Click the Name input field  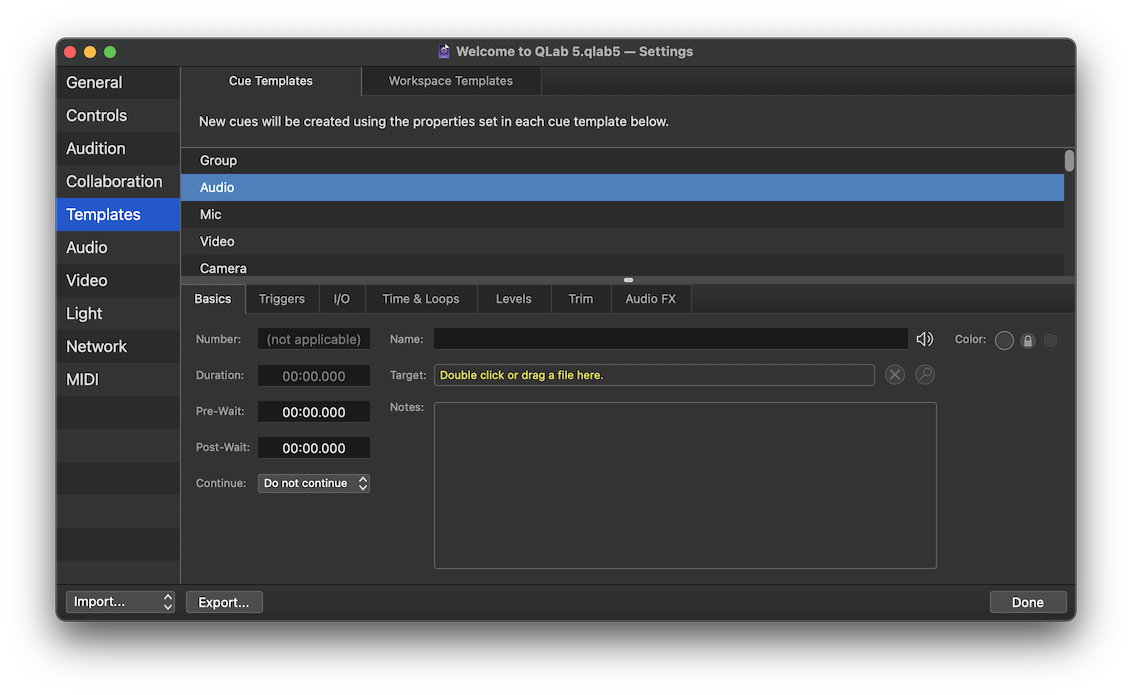tap(671, 339)
